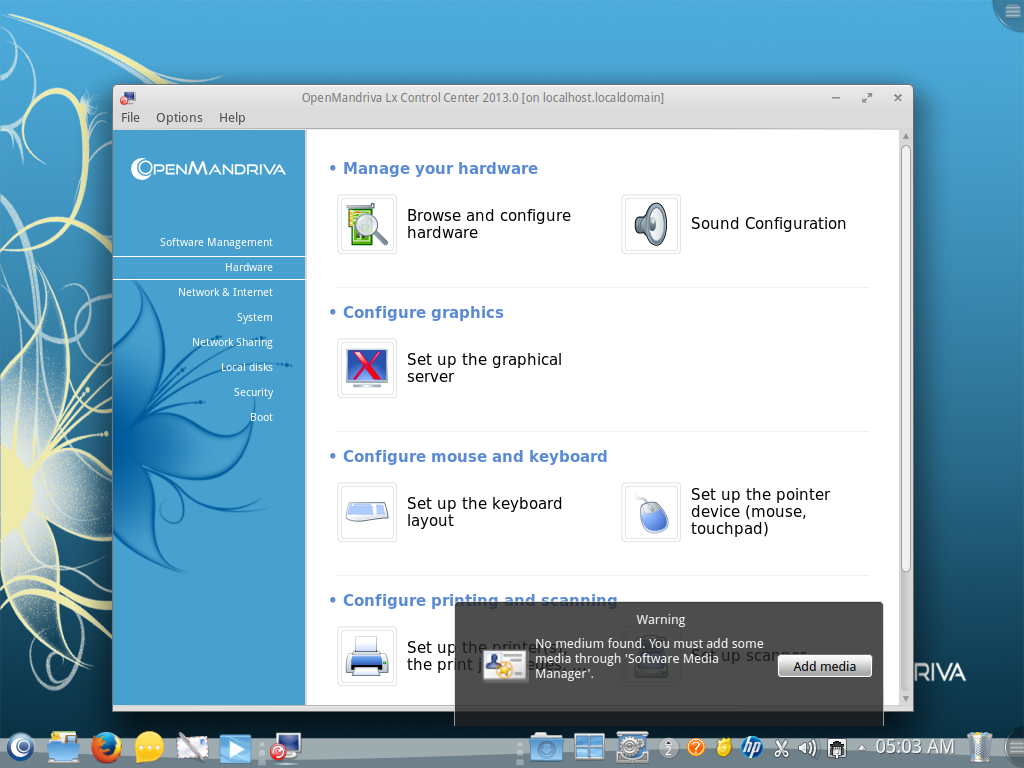1024x768 pixels.
Task: Open the trash can in the panel
Action: (979, 746)
